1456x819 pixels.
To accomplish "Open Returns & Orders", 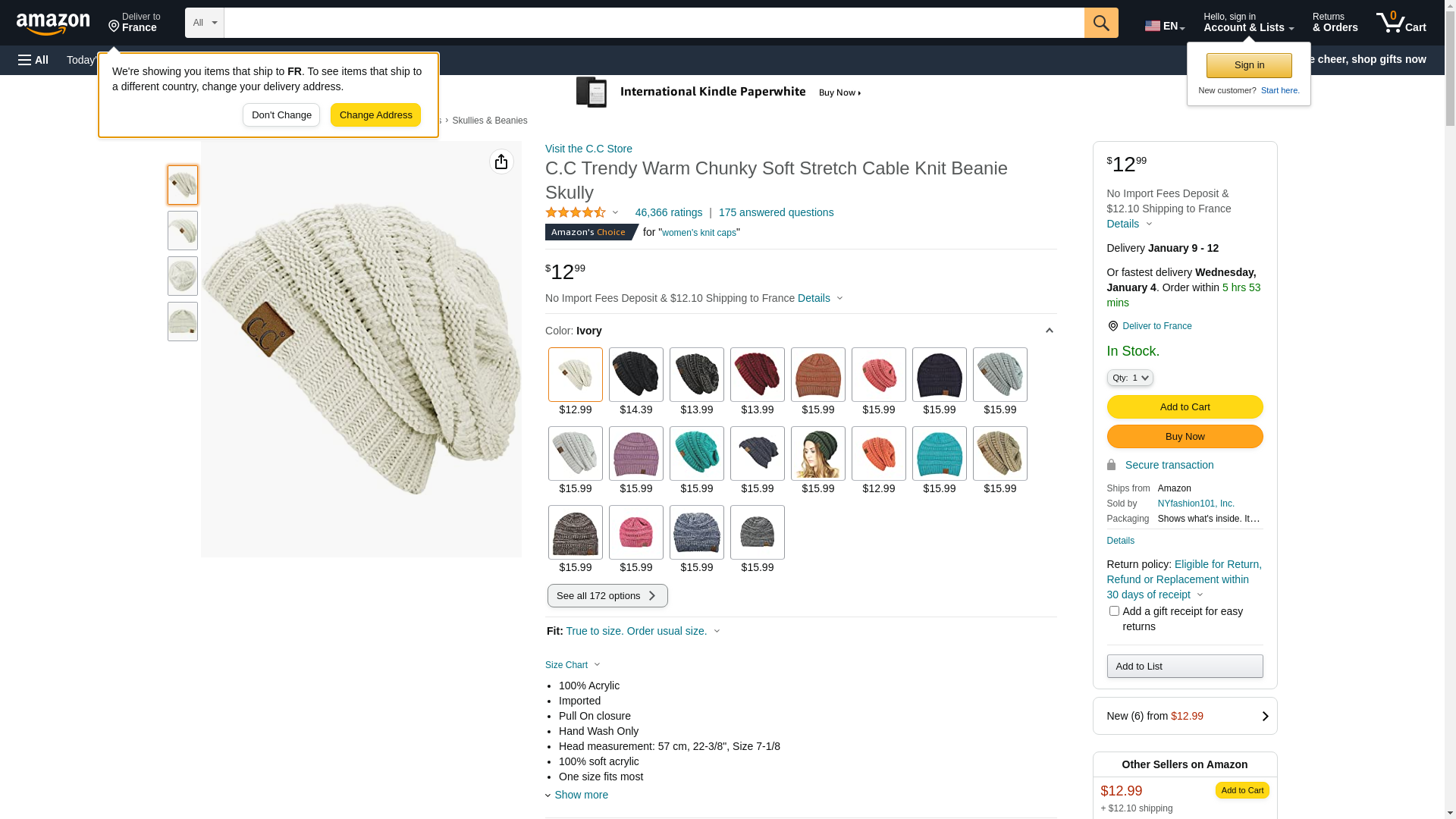I will click(1335, 23).
